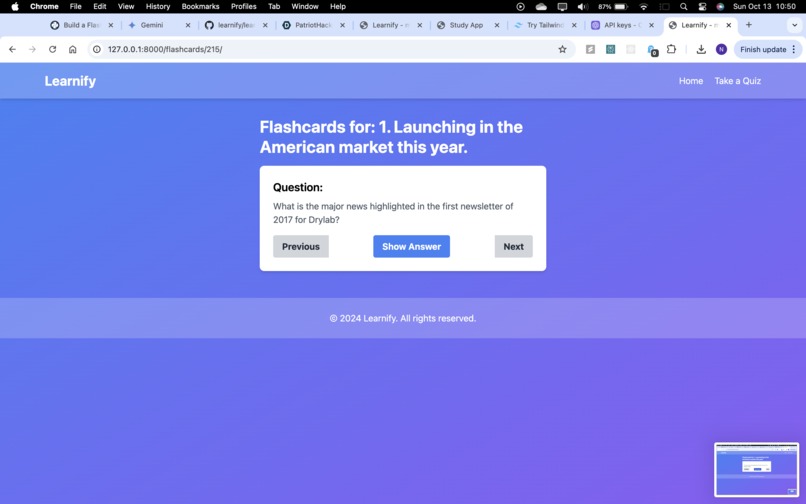Click the extension icon with 0 badge
This screenshot has height=504, width=806.
coord(652,50)
